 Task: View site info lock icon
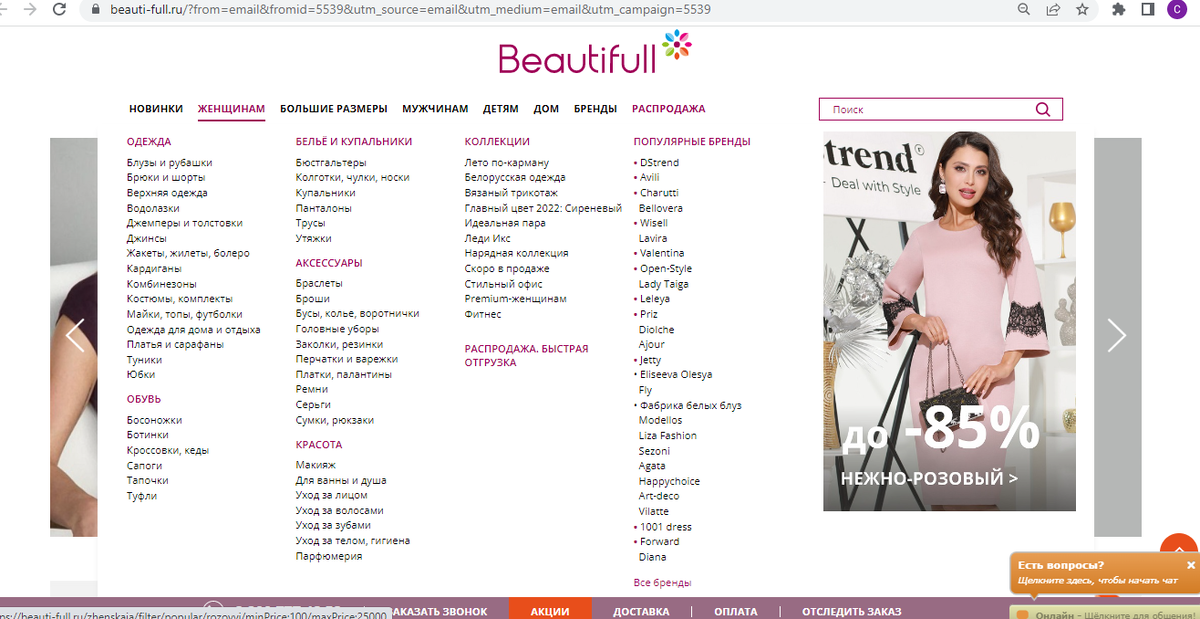96,9
